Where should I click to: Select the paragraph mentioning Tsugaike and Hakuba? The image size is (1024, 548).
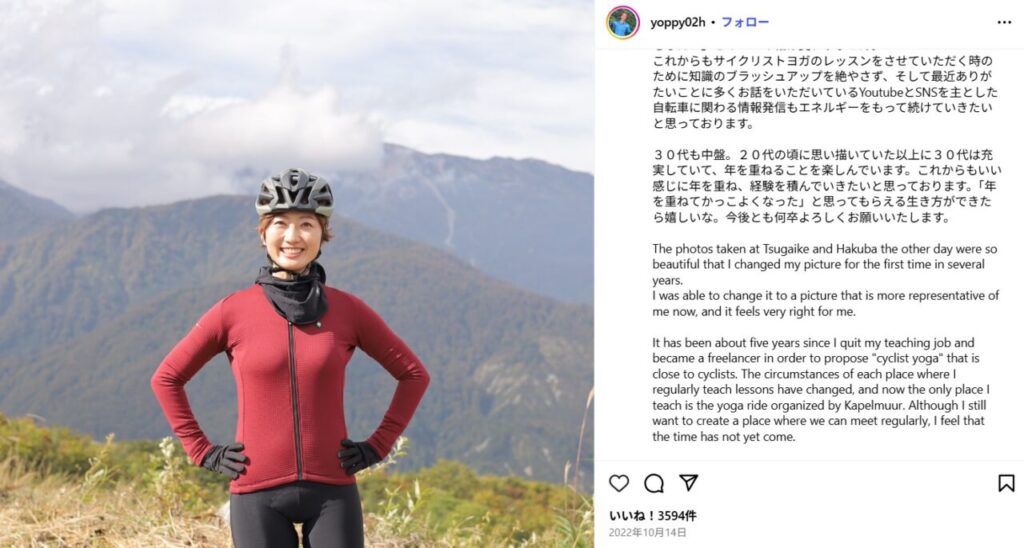point(825,265)
